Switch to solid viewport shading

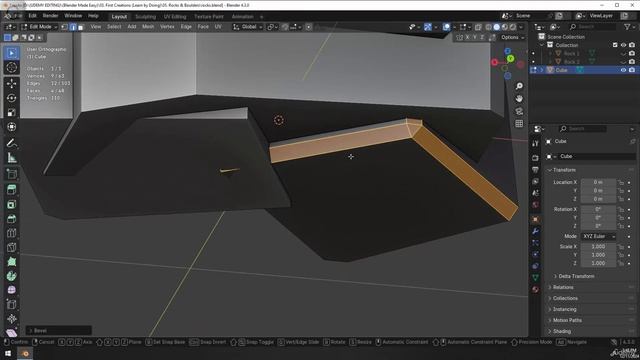496,27
